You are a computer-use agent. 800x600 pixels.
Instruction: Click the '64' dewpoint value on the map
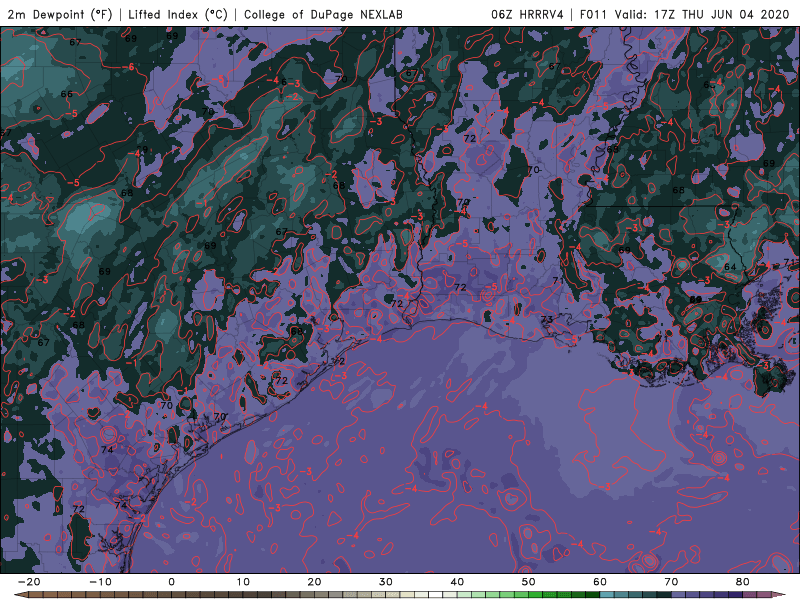(730, 267)
